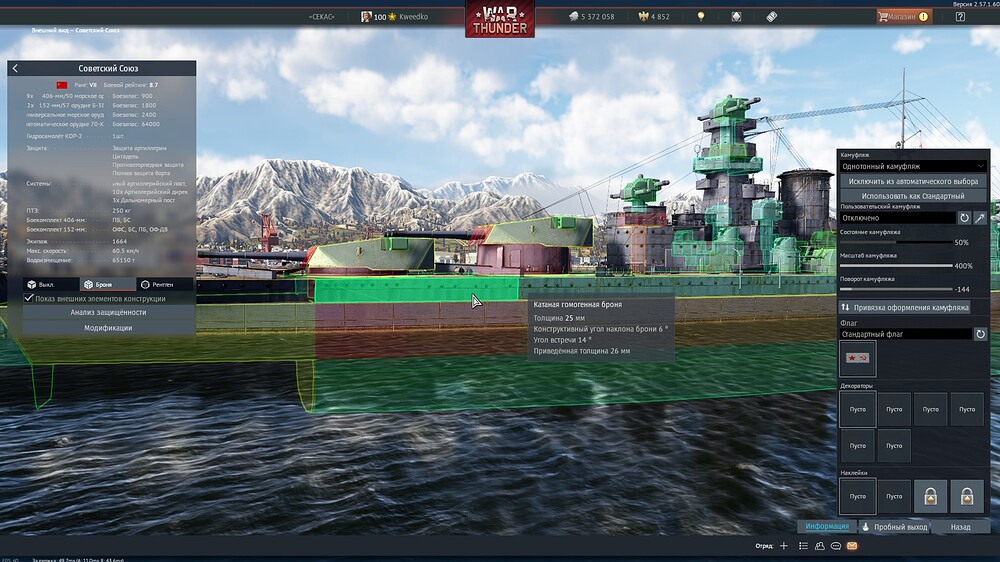Click Привязка оформления камуфляжа

[x=905, y=307]
